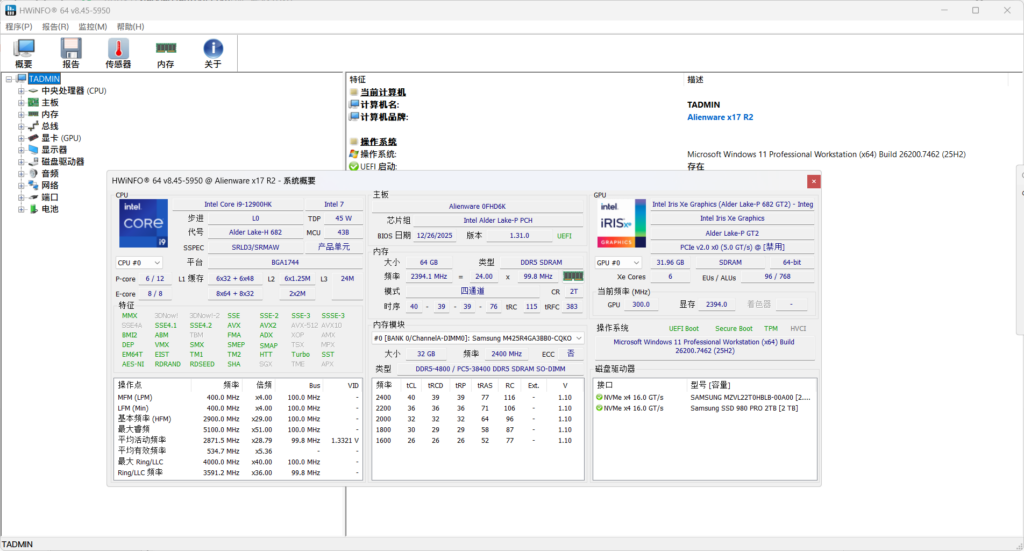
Task: Expand the 中央处理器 (CPU) tree node
Action: [x=21, y=91]
